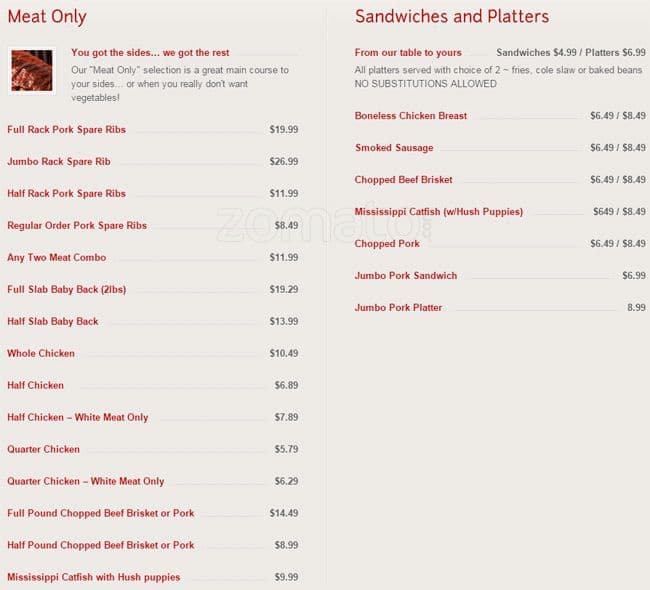Image resolution: width=650 pixels, height=590 pixels.
Task: Click the From our table to yours subheading
Action: pyautogui.click(x=408, y=53)
